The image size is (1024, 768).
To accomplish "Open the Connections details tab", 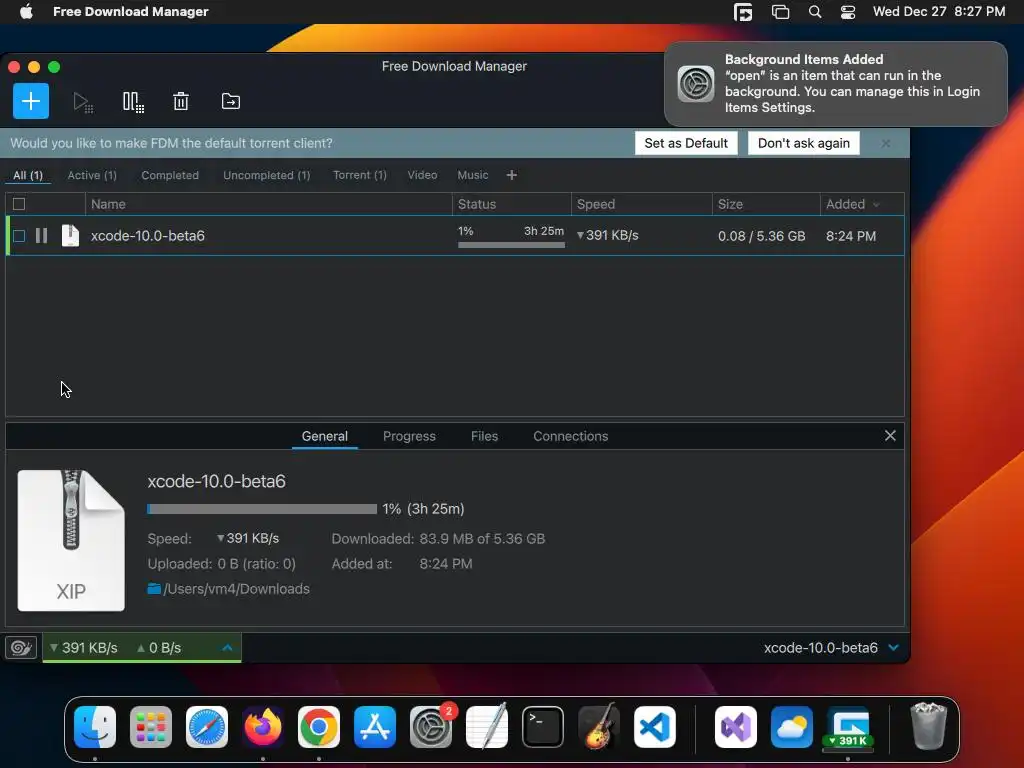I will click(571, 436).
